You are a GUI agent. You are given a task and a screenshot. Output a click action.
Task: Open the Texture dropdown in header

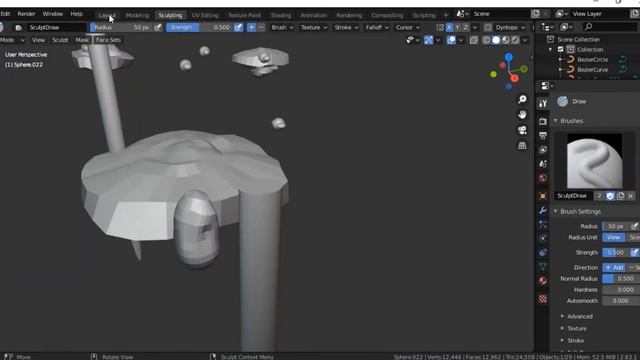tap(314, 27)
